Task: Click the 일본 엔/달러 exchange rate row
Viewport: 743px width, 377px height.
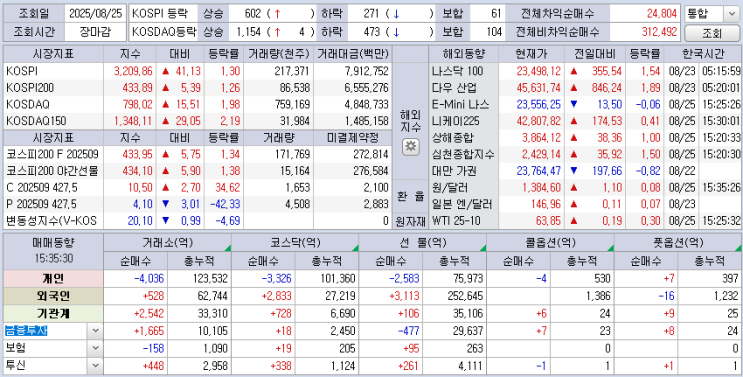Action: [x=585, y=204]
